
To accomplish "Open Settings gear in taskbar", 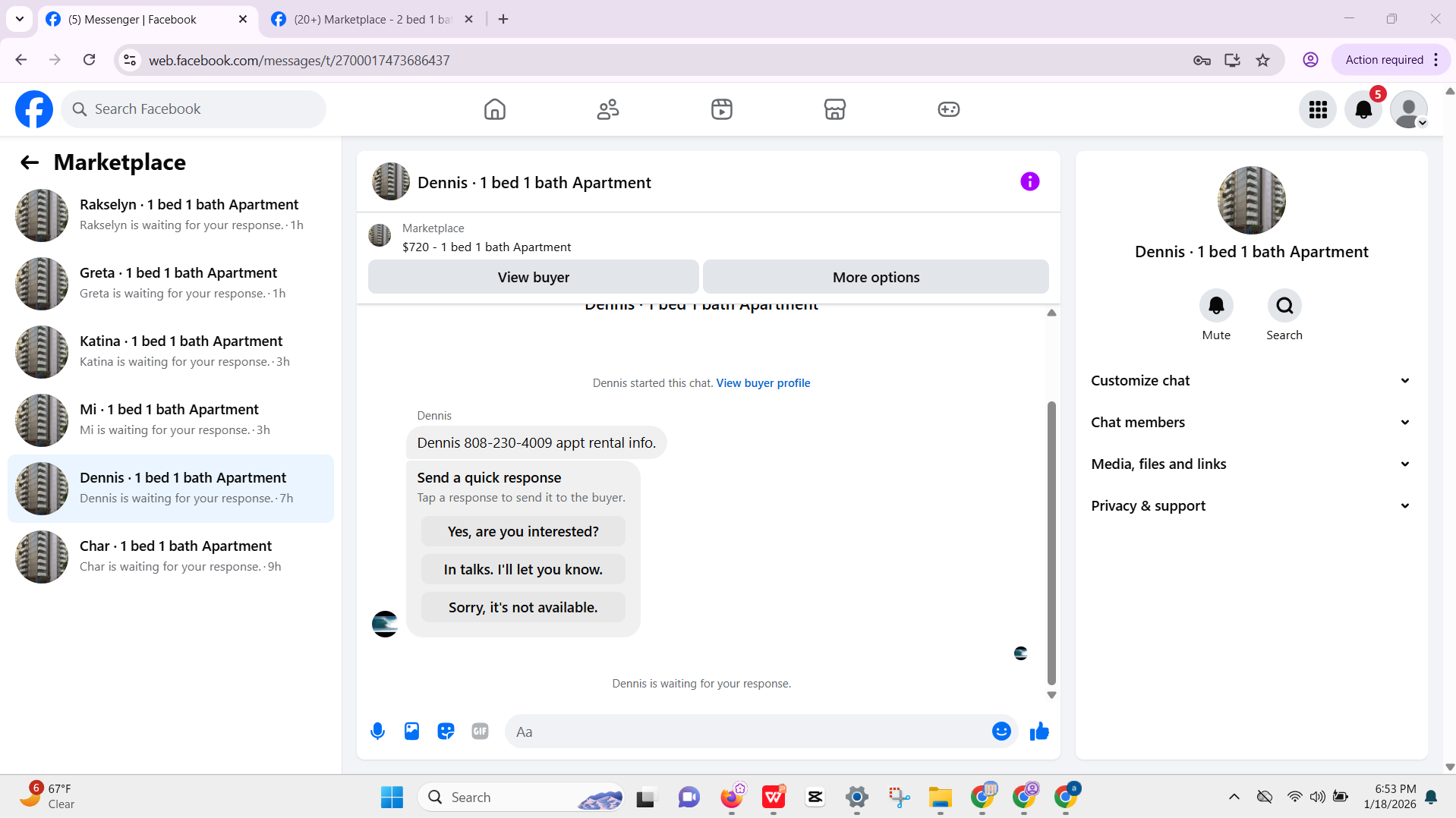I will (x=856, y=798).
